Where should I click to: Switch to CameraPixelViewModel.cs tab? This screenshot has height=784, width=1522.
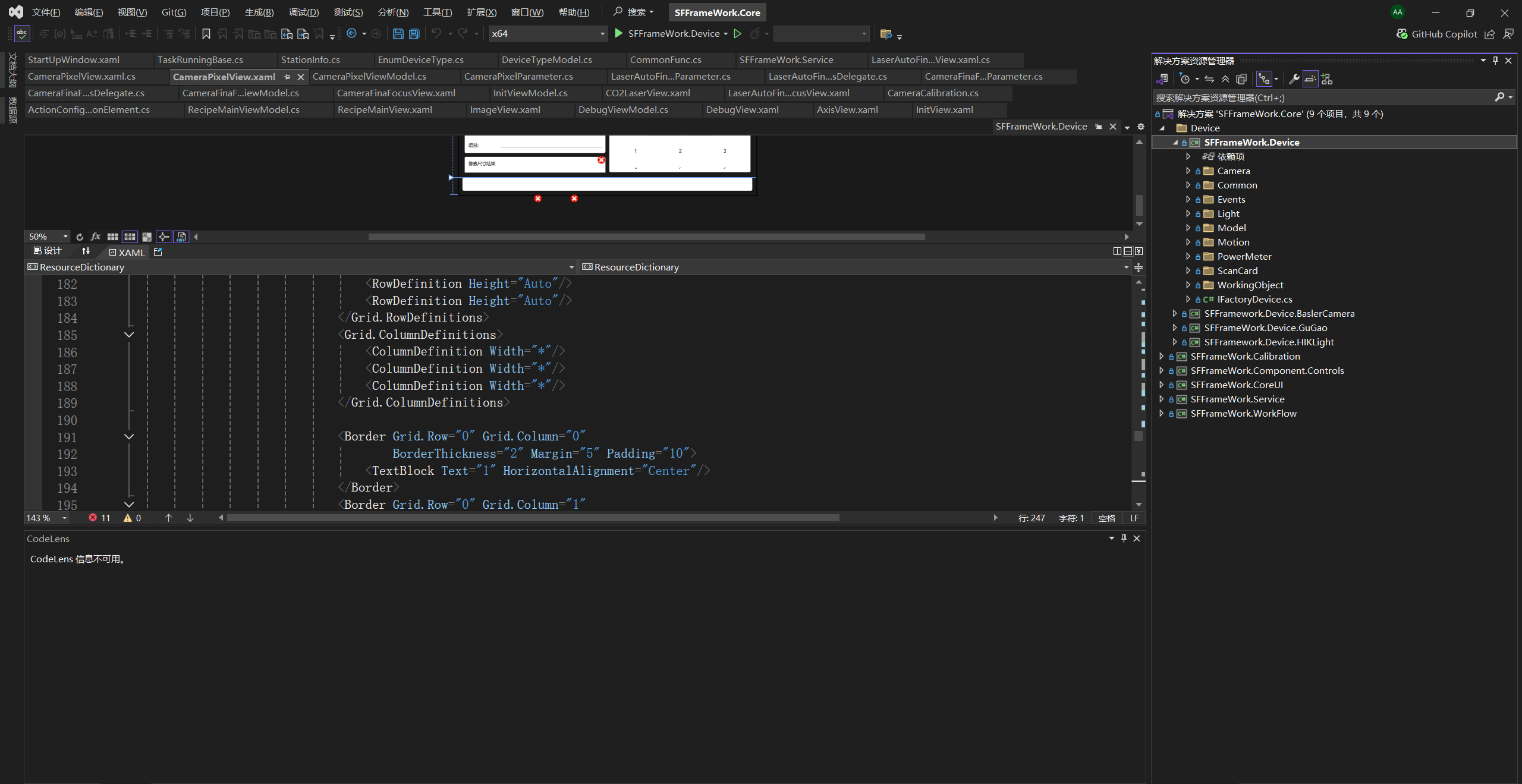tap(369, 77)
